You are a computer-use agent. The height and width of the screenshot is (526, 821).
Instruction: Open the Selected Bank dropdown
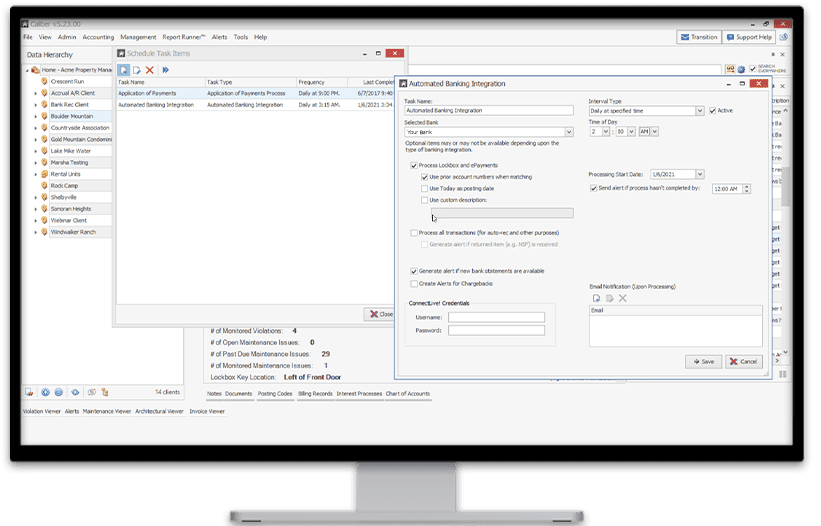tap(568, 131)
